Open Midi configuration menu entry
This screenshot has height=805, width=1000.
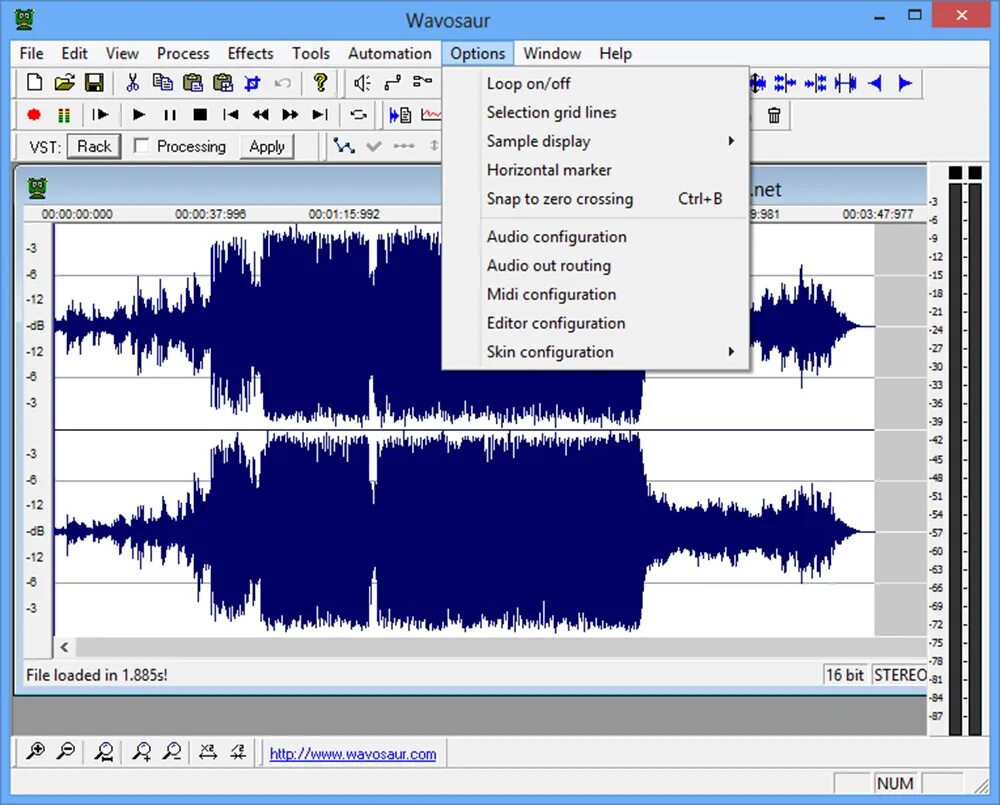tap(595, 294)
